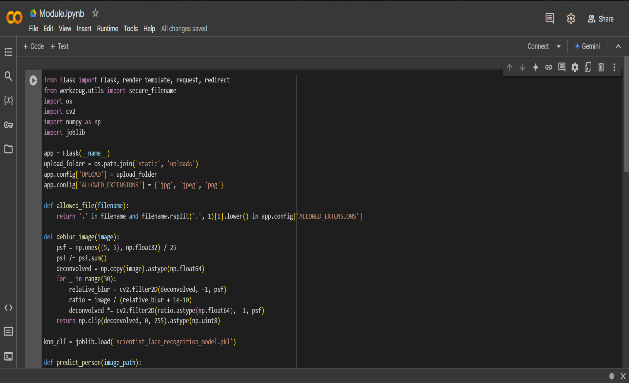This screenshot has width=629, height=383.
Task: Open the Table of contents sidebar icon
Action: (x=8, y=52)
